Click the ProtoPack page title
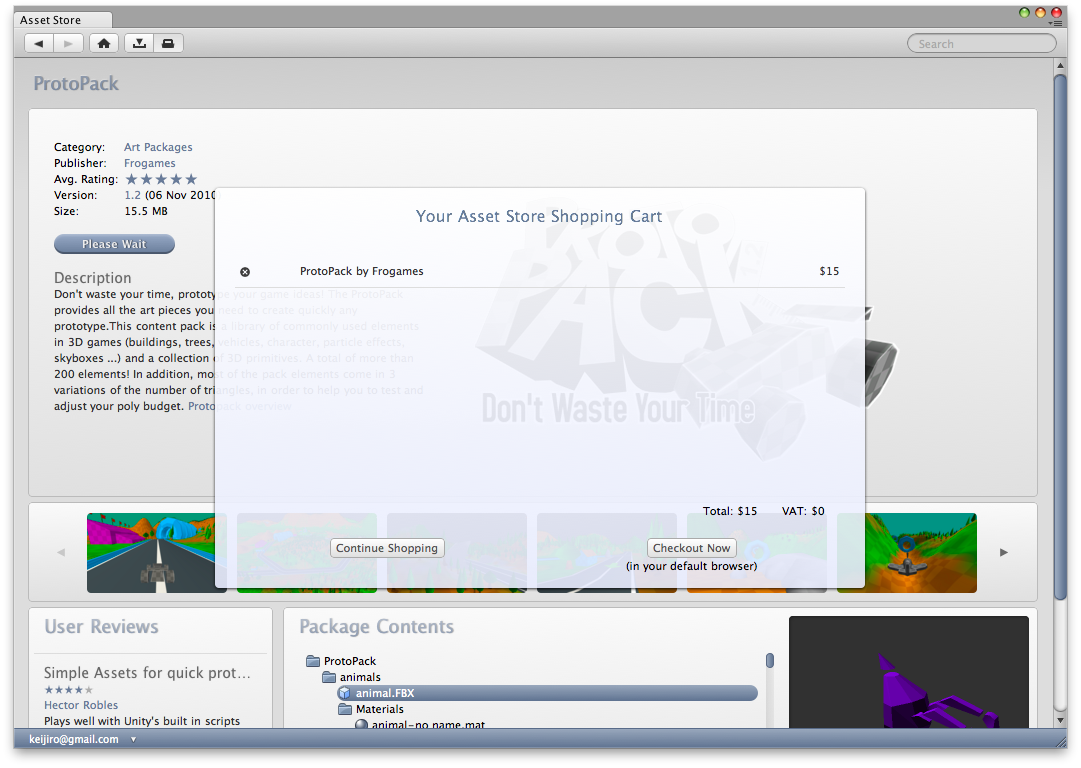This screenshot has width=1081, height=768. tap(76, 83)
